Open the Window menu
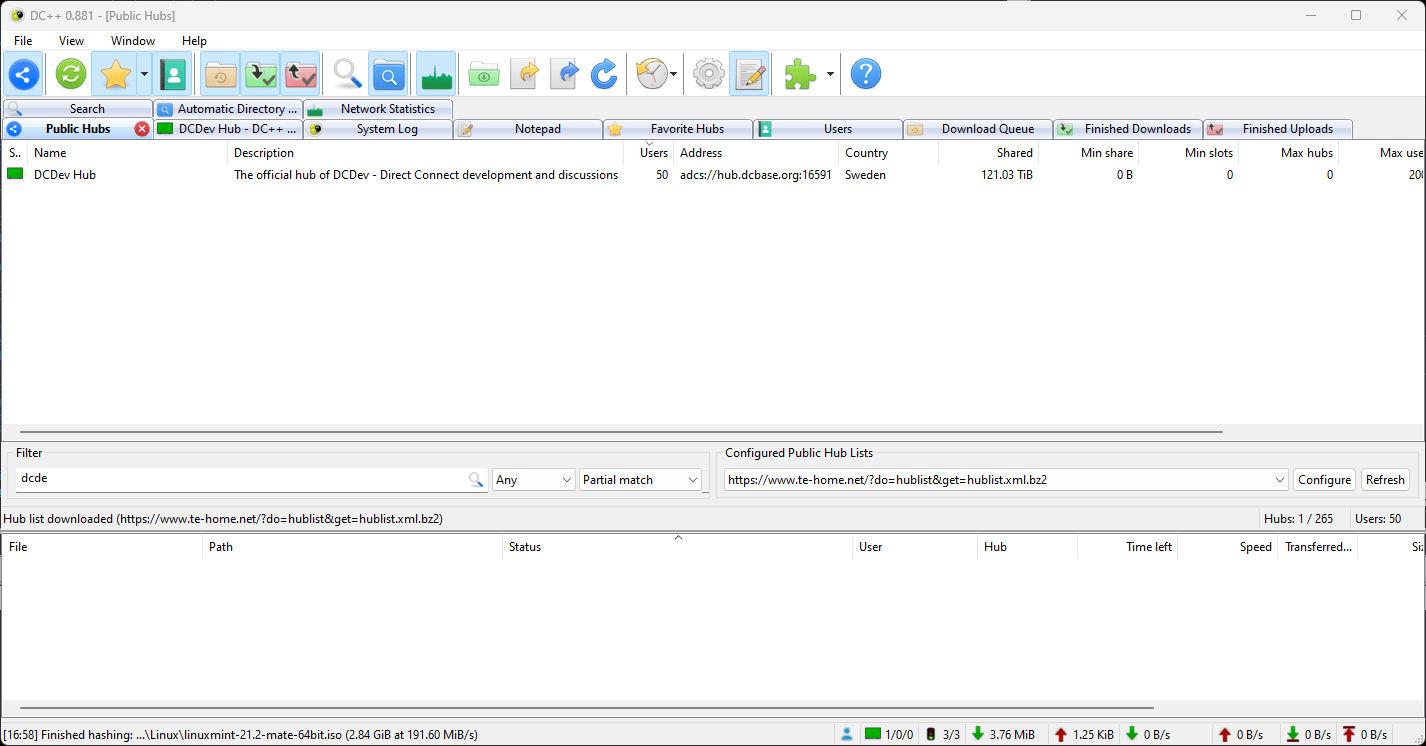The width and height of the screenshot is (1426, 746). pyautogui.click(x=133, y=41)
